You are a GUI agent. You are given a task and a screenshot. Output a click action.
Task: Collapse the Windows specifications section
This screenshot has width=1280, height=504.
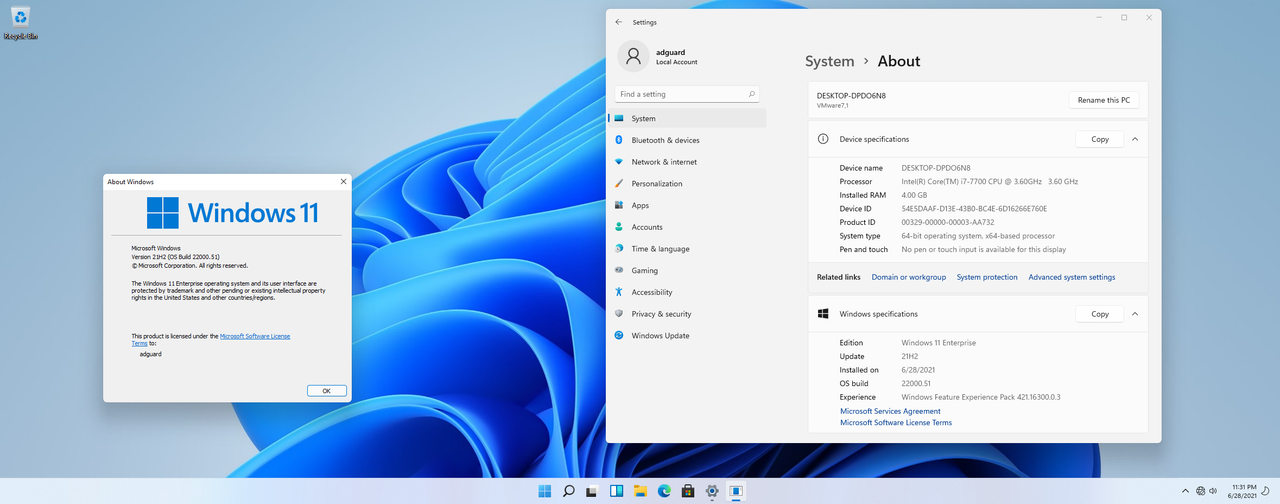(1135, 314)
